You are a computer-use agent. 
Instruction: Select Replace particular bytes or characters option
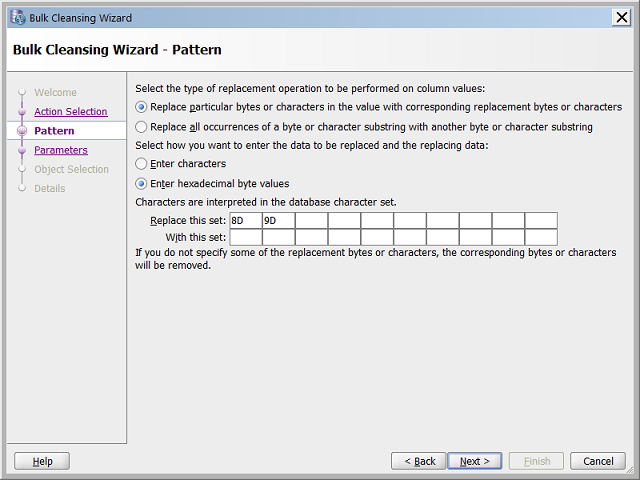[x=142, y=107]
